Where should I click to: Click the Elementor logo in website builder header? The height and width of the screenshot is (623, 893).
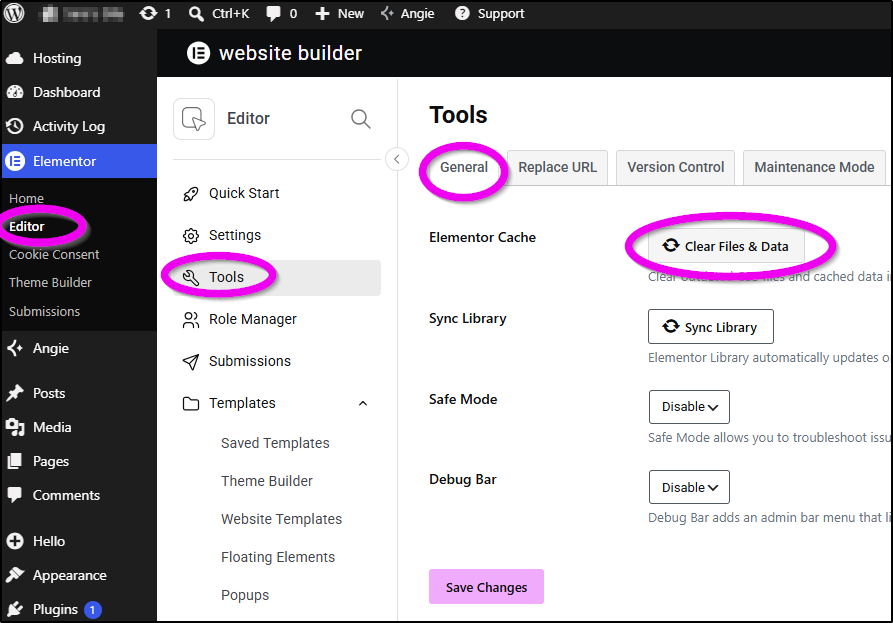click(x=198, y=53)
